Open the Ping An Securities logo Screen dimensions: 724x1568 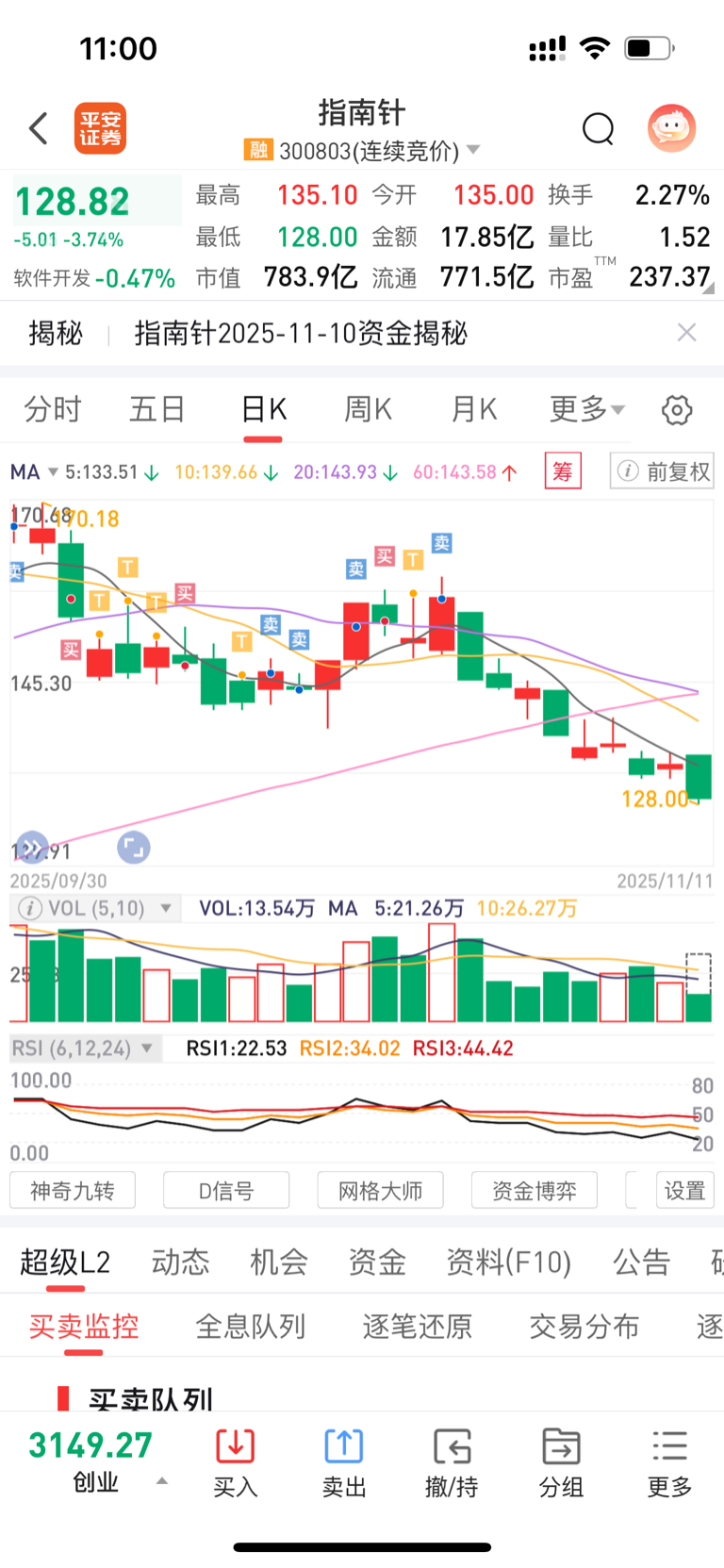pyautogui.click(x=100, y=128)
